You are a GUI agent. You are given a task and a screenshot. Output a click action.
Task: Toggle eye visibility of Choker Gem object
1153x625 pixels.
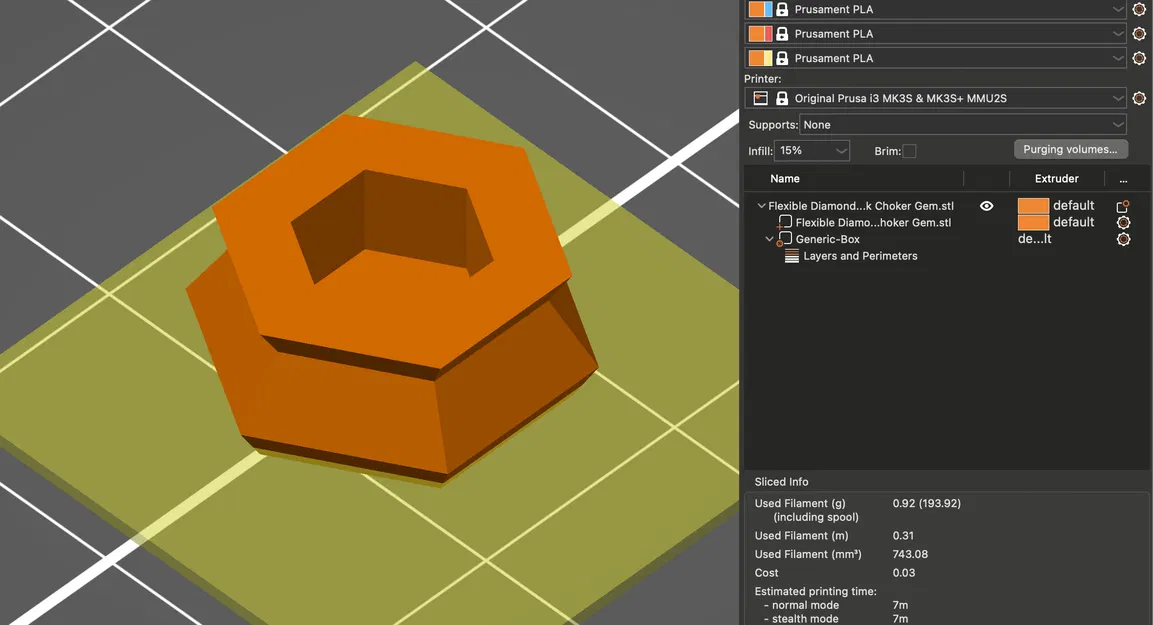[987, 206]
